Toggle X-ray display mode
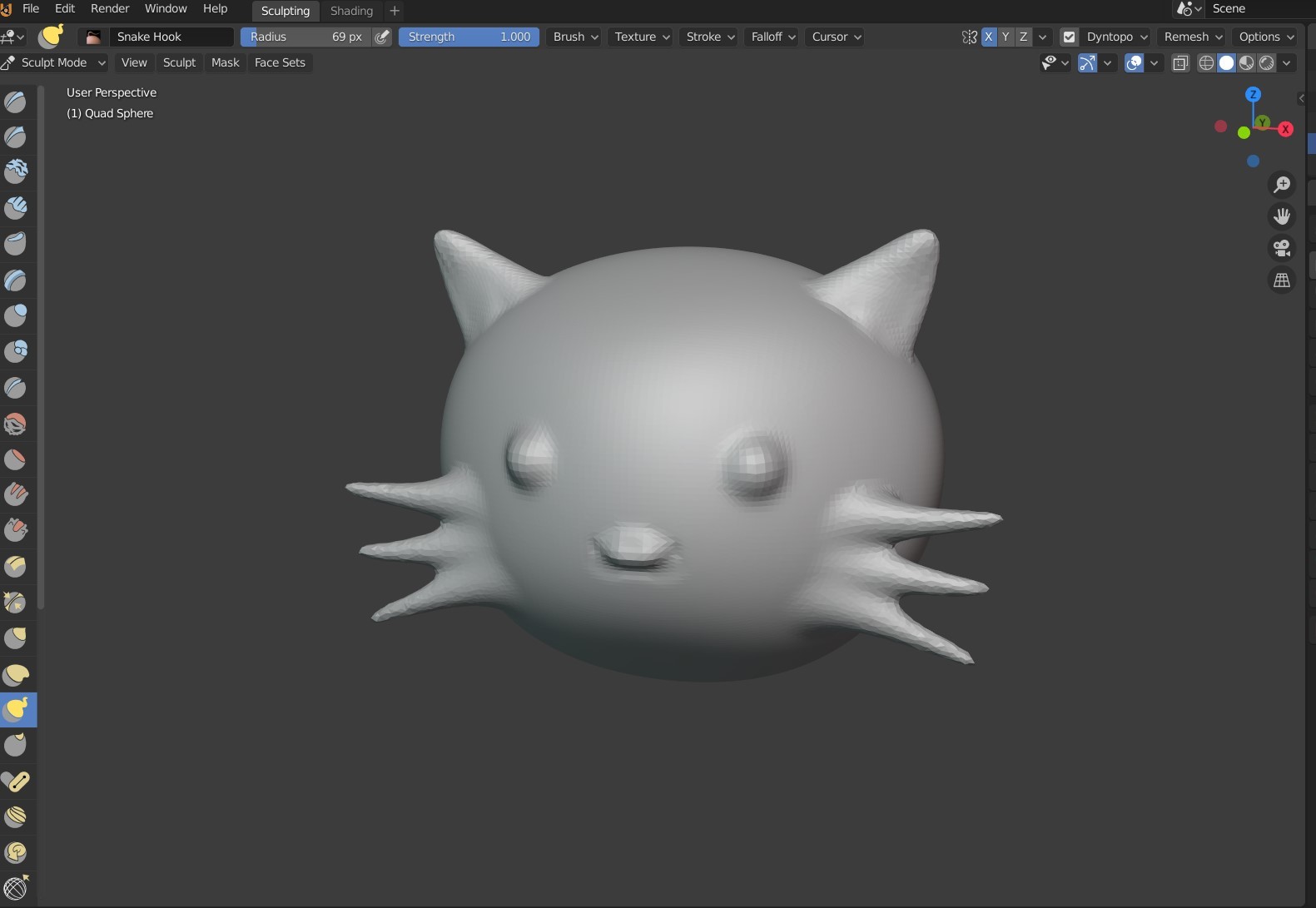 1180,63
